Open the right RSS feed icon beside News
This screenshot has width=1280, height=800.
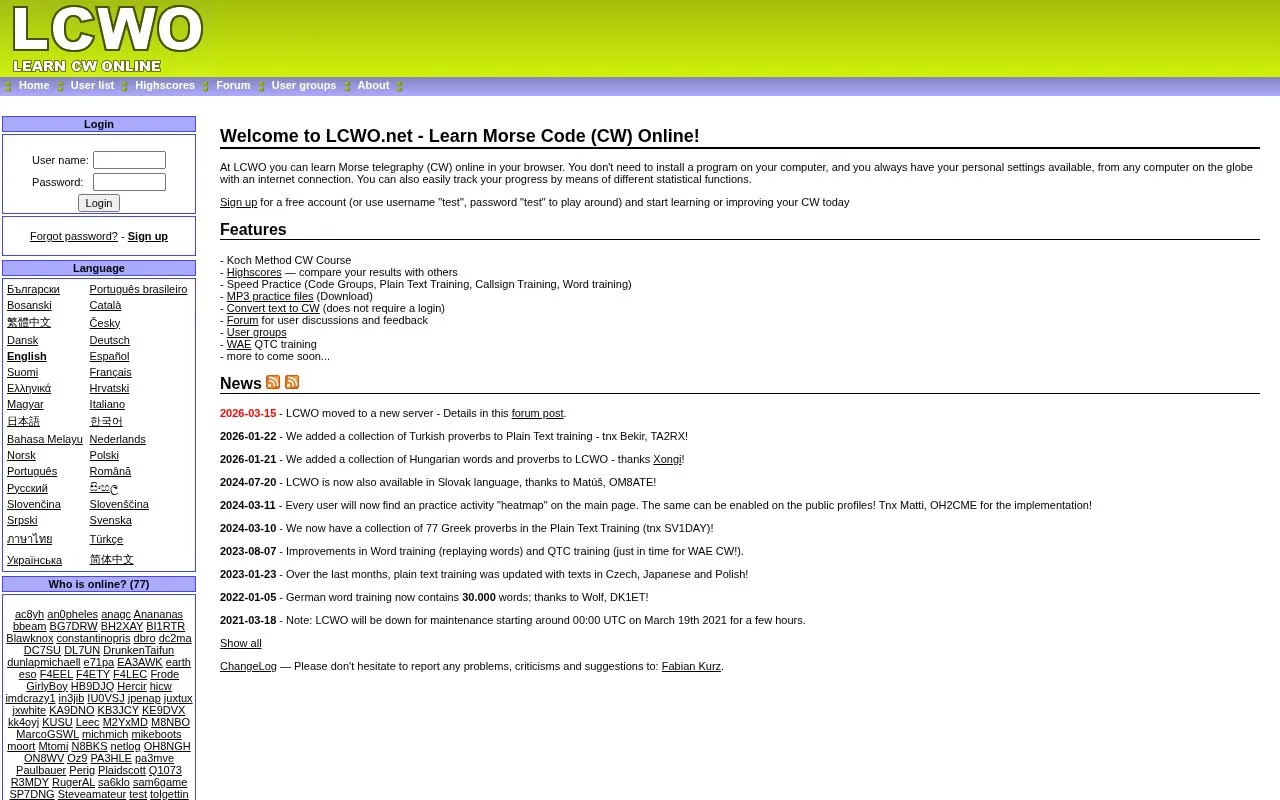292,382
